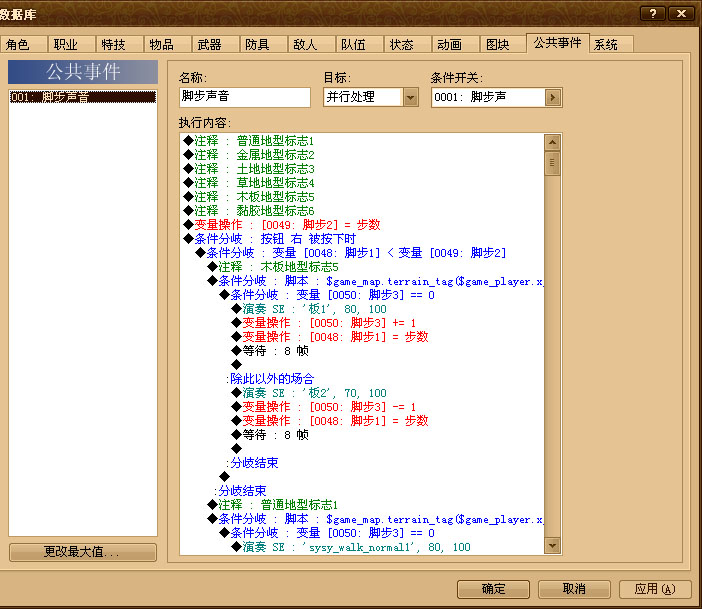Click the 取消 button

[574, 589]
